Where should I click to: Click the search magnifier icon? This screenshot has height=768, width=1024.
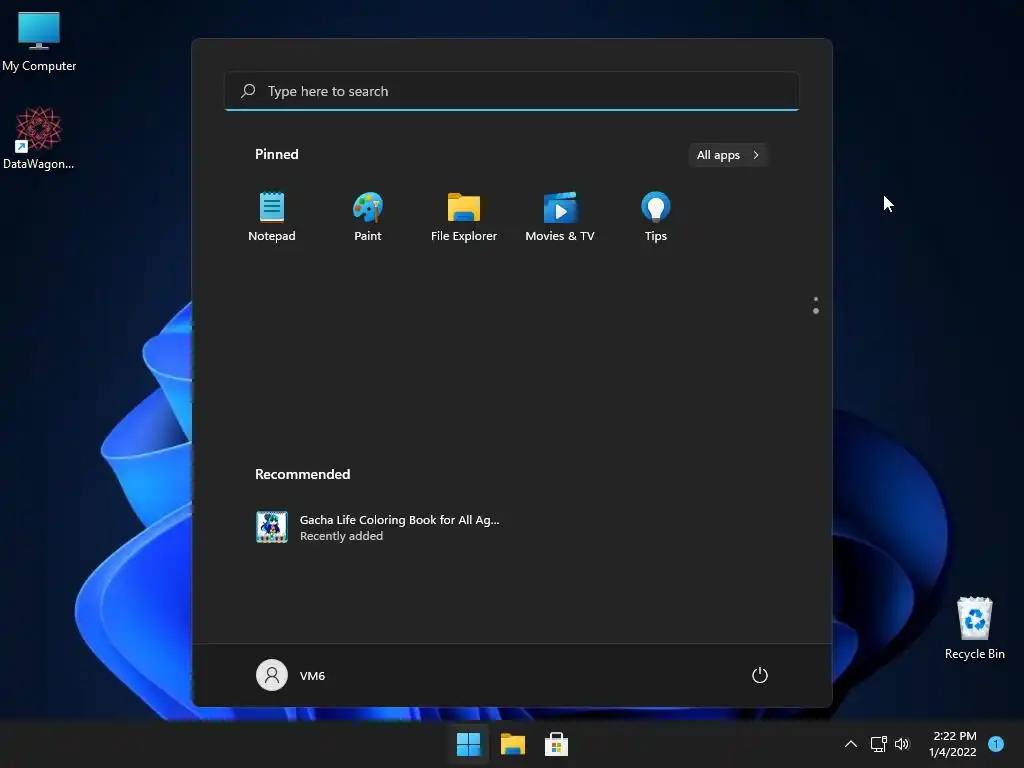[248, 91]
